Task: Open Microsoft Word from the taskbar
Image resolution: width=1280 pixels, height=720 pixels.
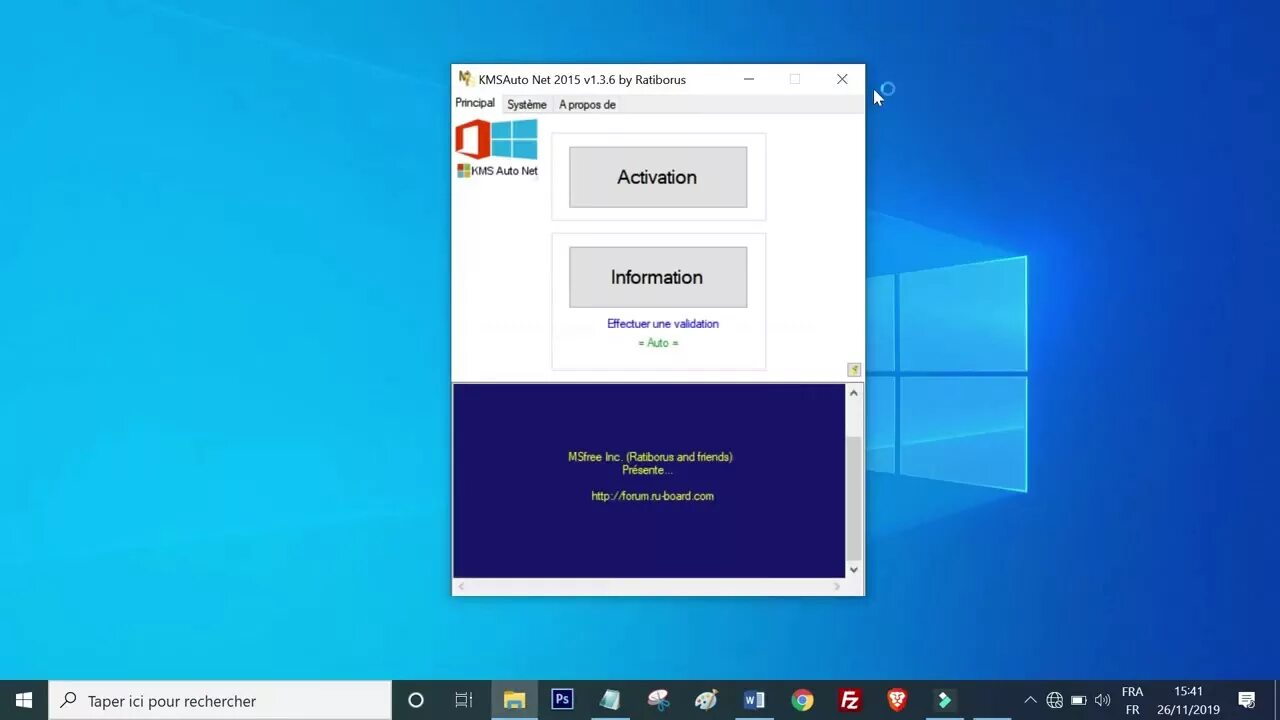Action: click(x=754, y=700)
